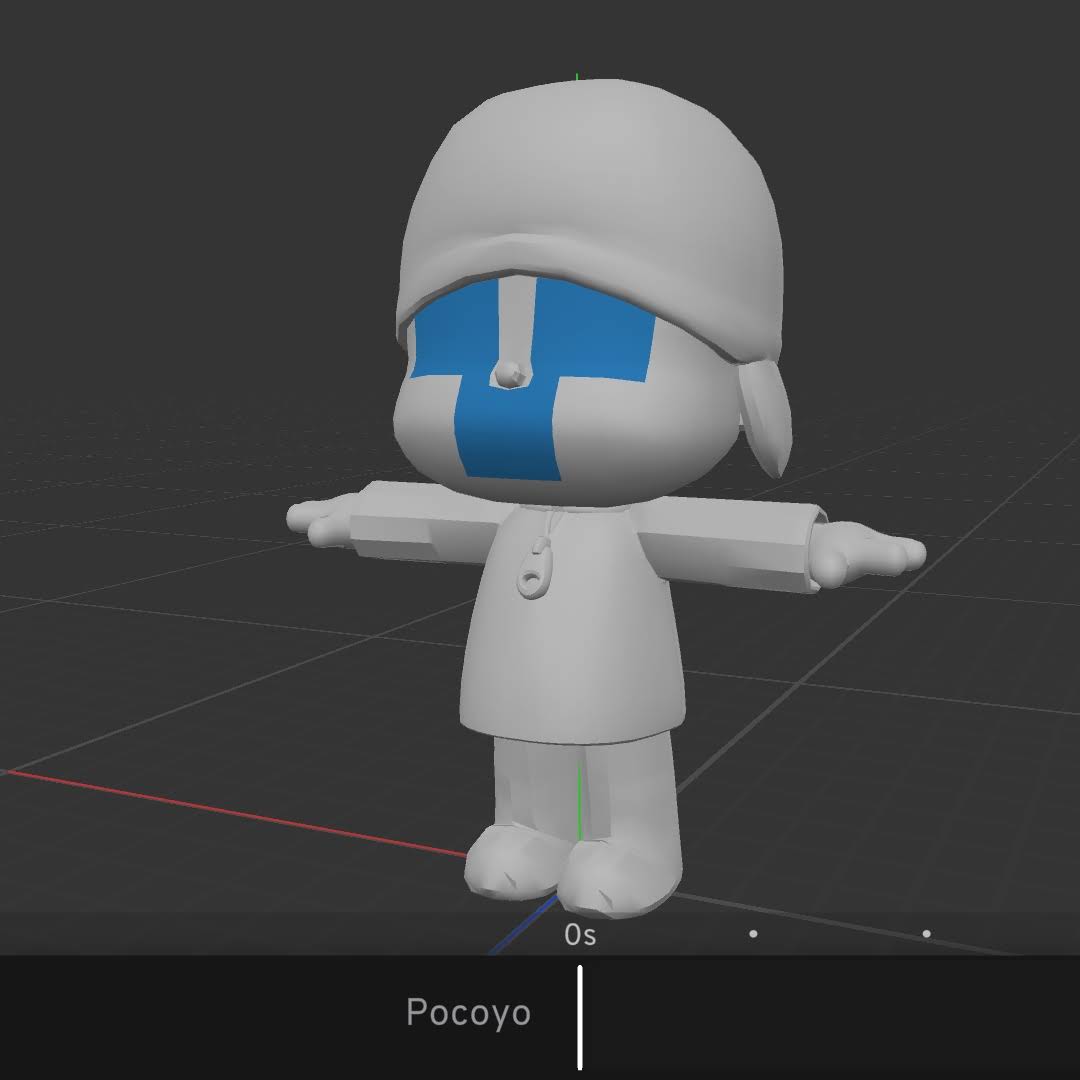Select the white timeline playhead marker
Screen dimensions: 1080x1080
coord(580,1017)
